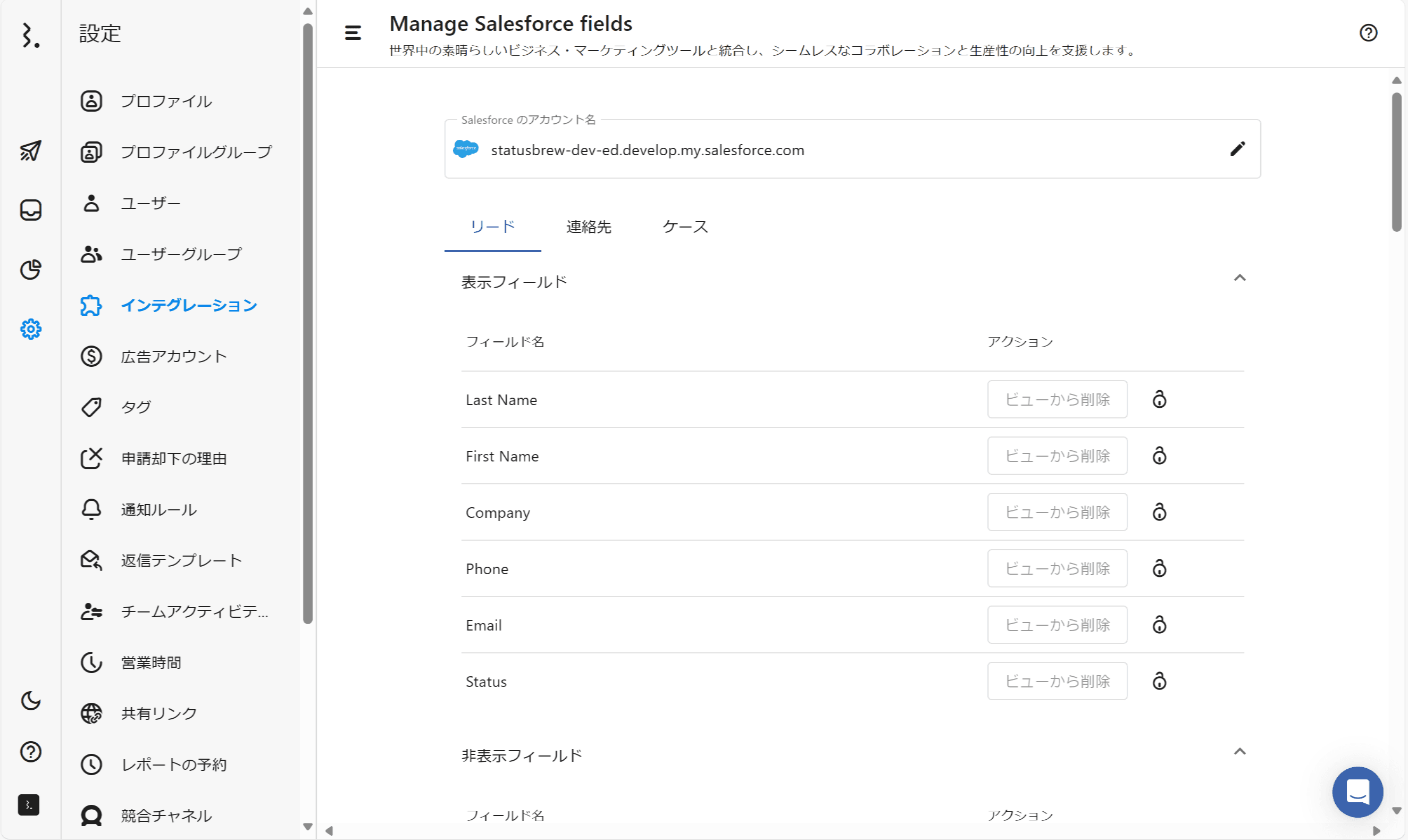Screen dimensions: 1408x840
Task: Open 広告アカウント settings item
Action: coord(173,357)
